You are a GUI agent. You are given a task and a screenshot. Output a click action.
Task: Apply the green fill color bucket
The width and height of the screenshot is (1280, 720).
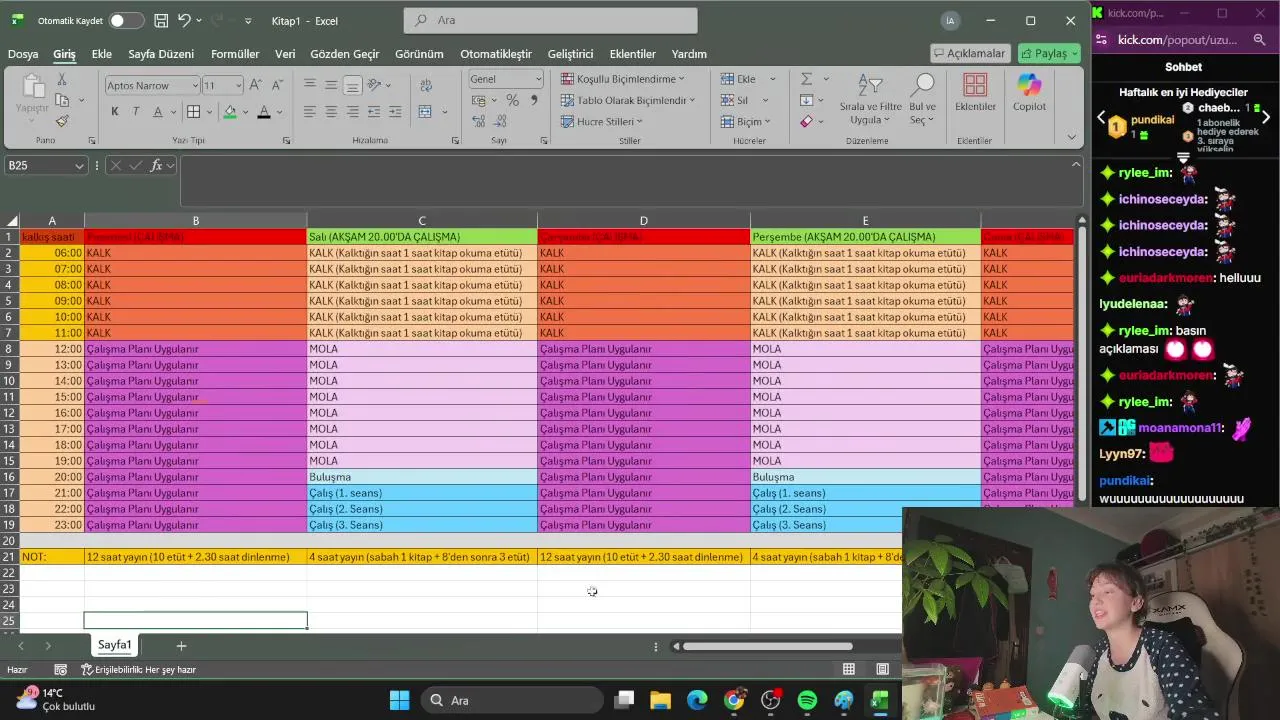[x=230, y=112]
